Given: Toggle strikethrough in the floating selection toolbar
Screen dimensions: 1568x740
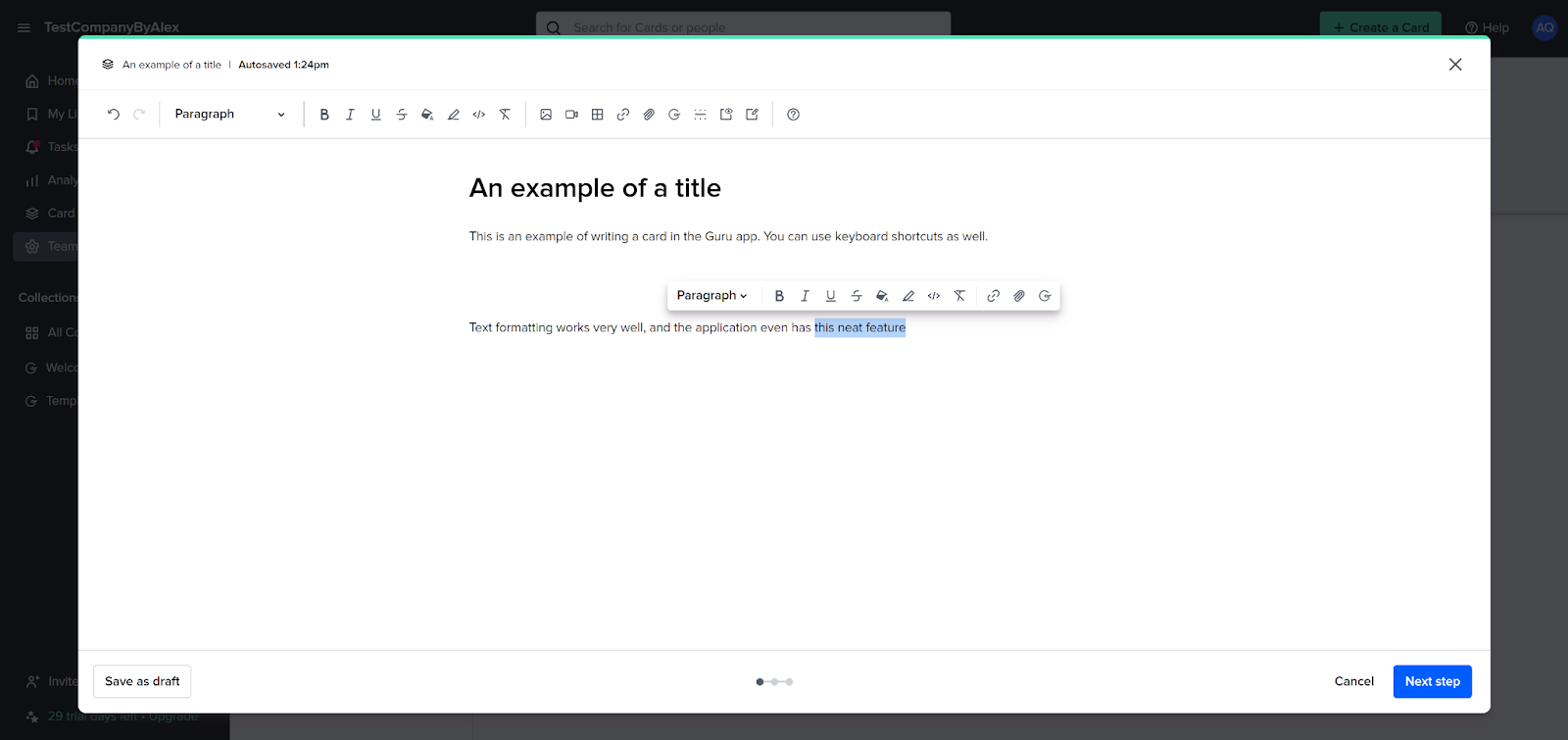Looking at the screenshot, I should tap(857, 296).
